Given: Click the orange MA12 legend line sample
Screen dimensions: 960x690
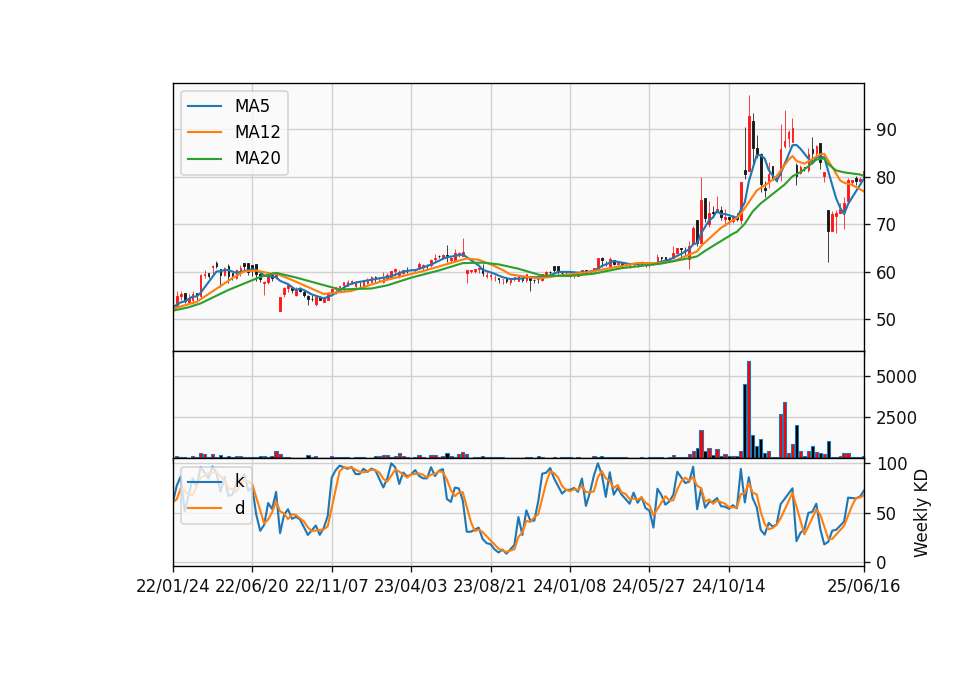Looking at the screenshot, I should point(204,132).
